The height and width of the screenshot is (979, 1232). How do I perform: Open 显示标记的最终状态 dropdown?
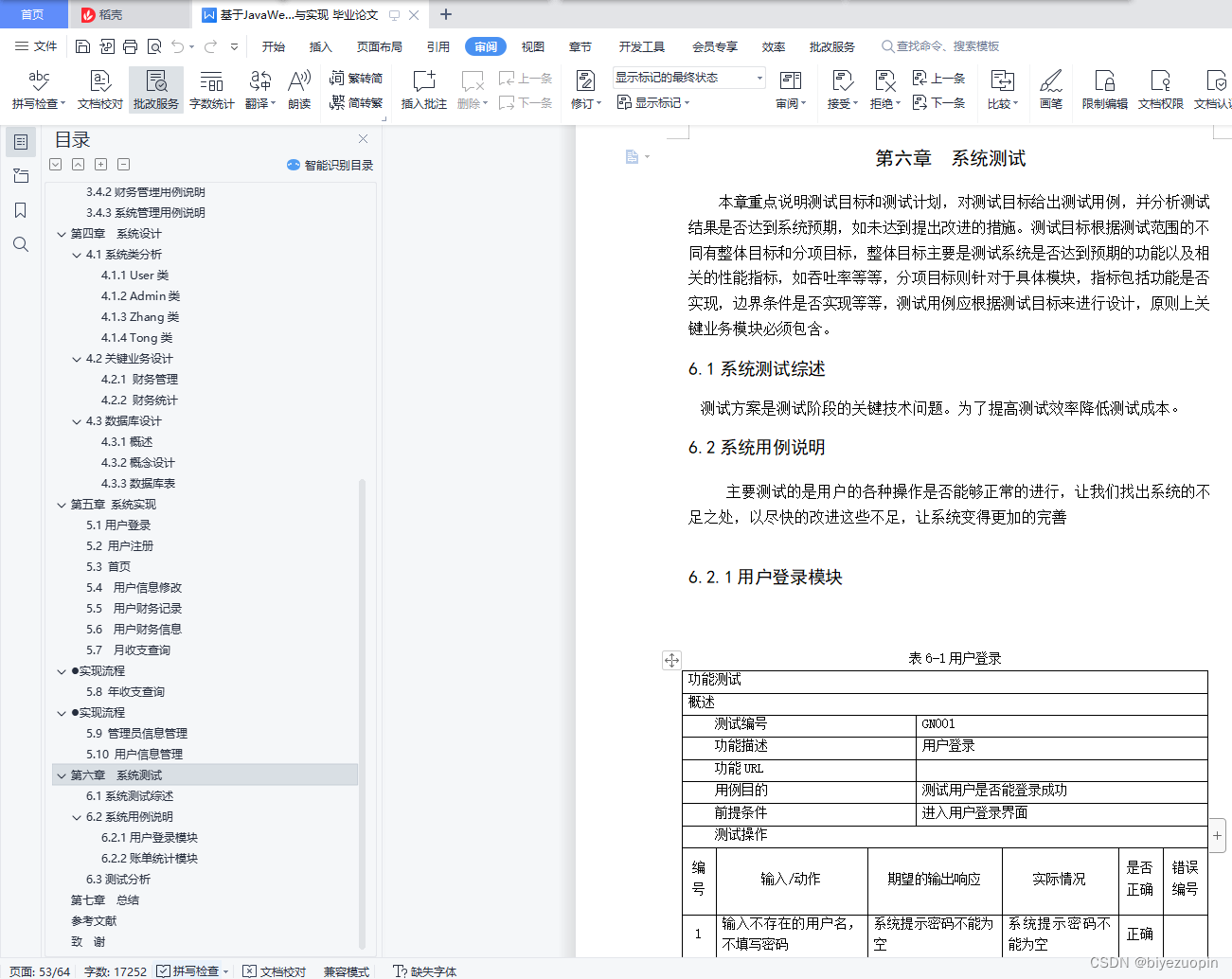pos(688,78)
